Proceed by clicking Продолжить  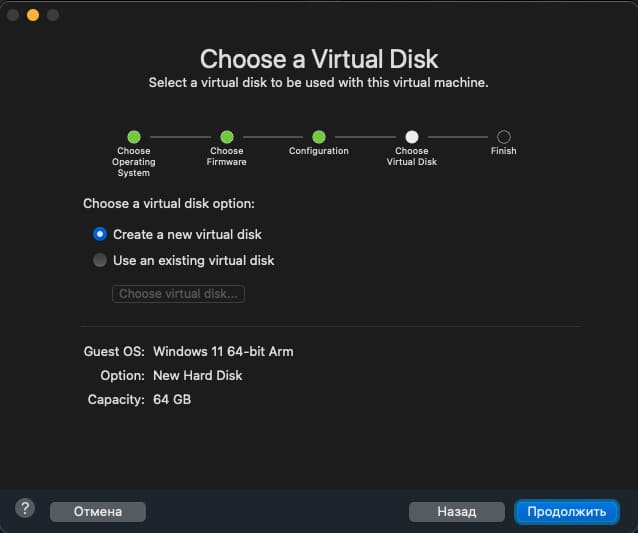(567, 511)
